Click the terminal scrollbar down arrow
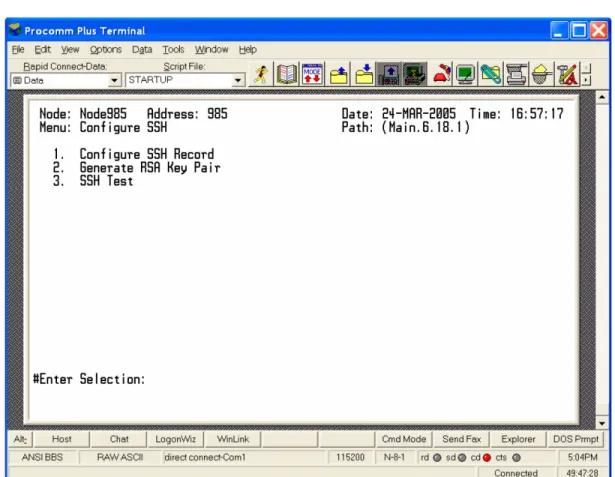This screenshot has height=477, width=615. point(602,423)
